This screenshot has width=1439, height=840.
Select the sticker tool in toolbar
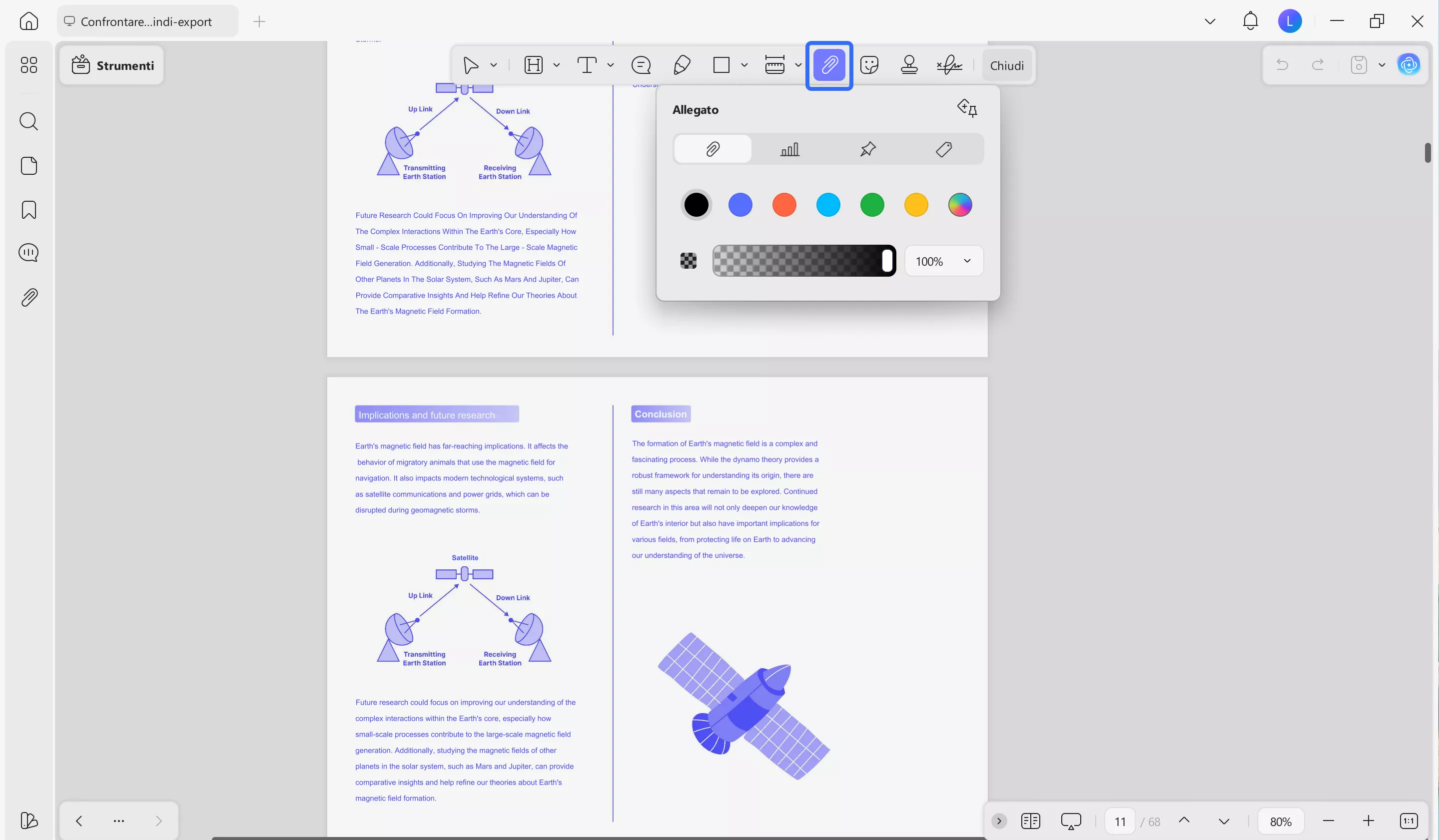868,65
